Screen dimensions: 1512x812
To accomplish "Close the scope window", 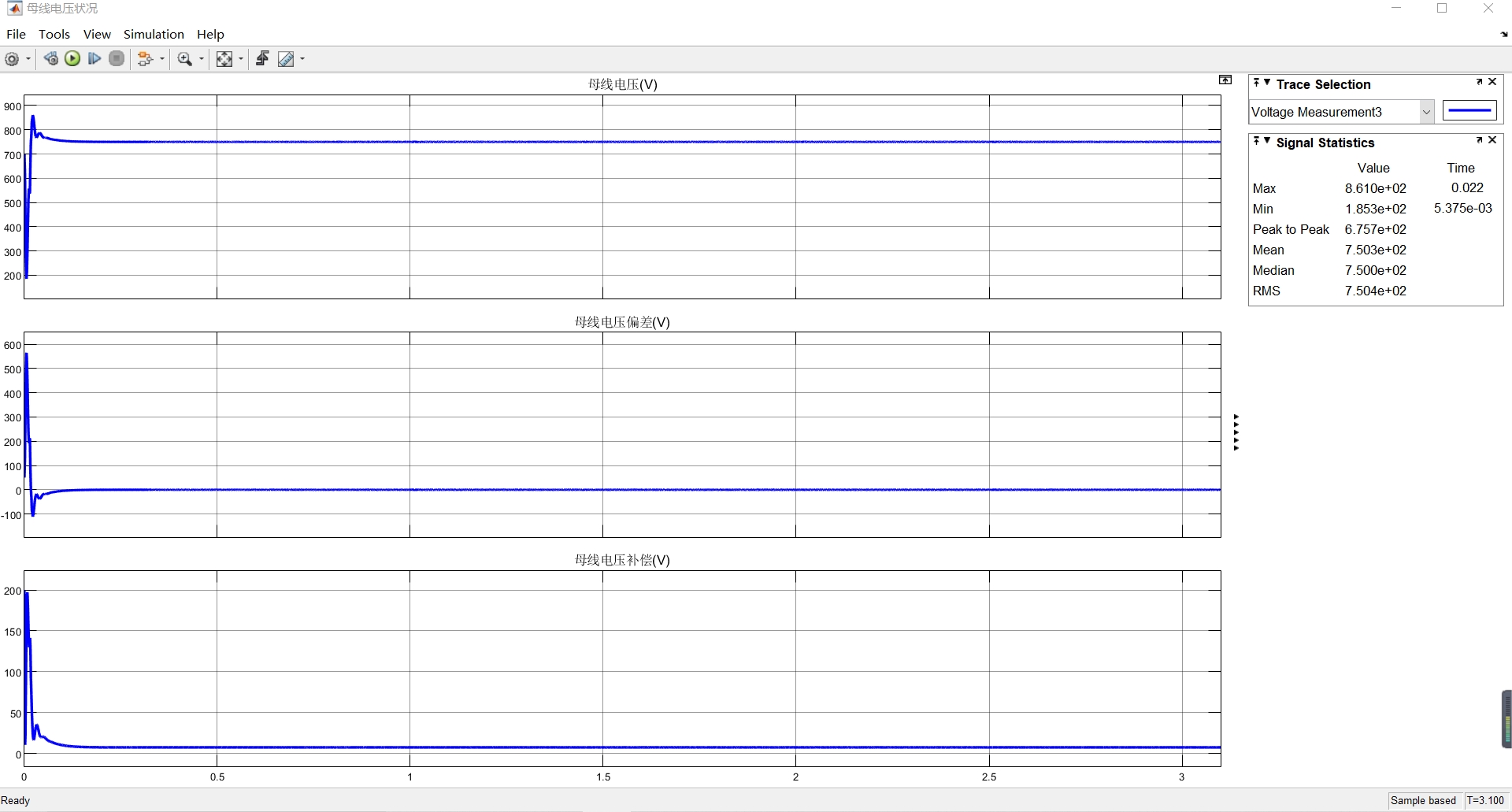I will tap(1488, 9).
